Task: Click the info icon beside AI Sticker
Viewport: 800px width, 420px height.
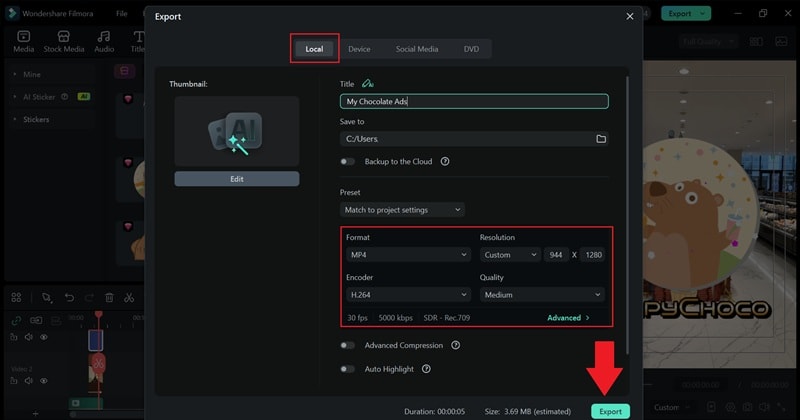Action: (65, 96)
